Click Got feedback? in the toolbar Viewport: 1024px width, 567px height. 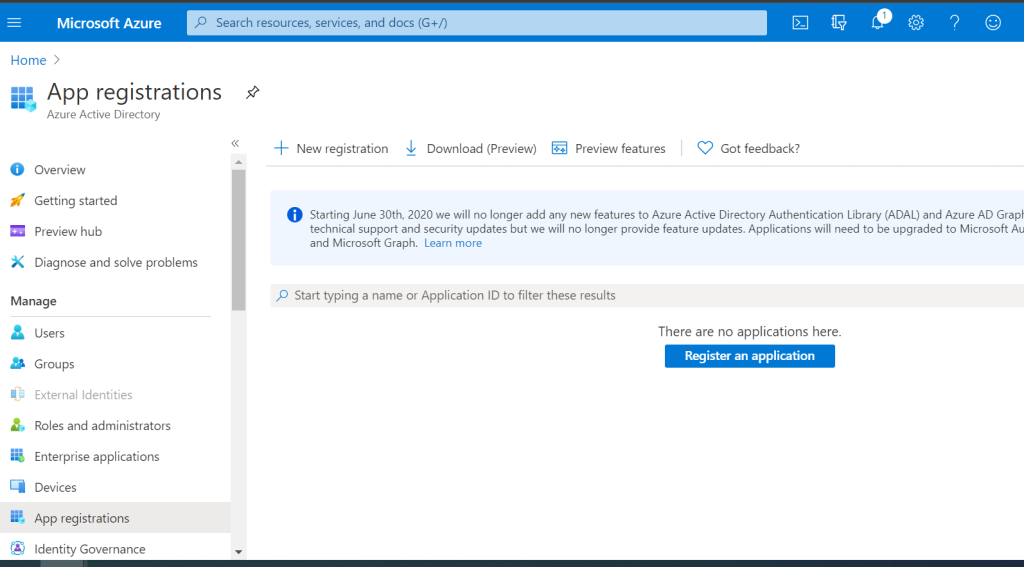coord(748,148)
